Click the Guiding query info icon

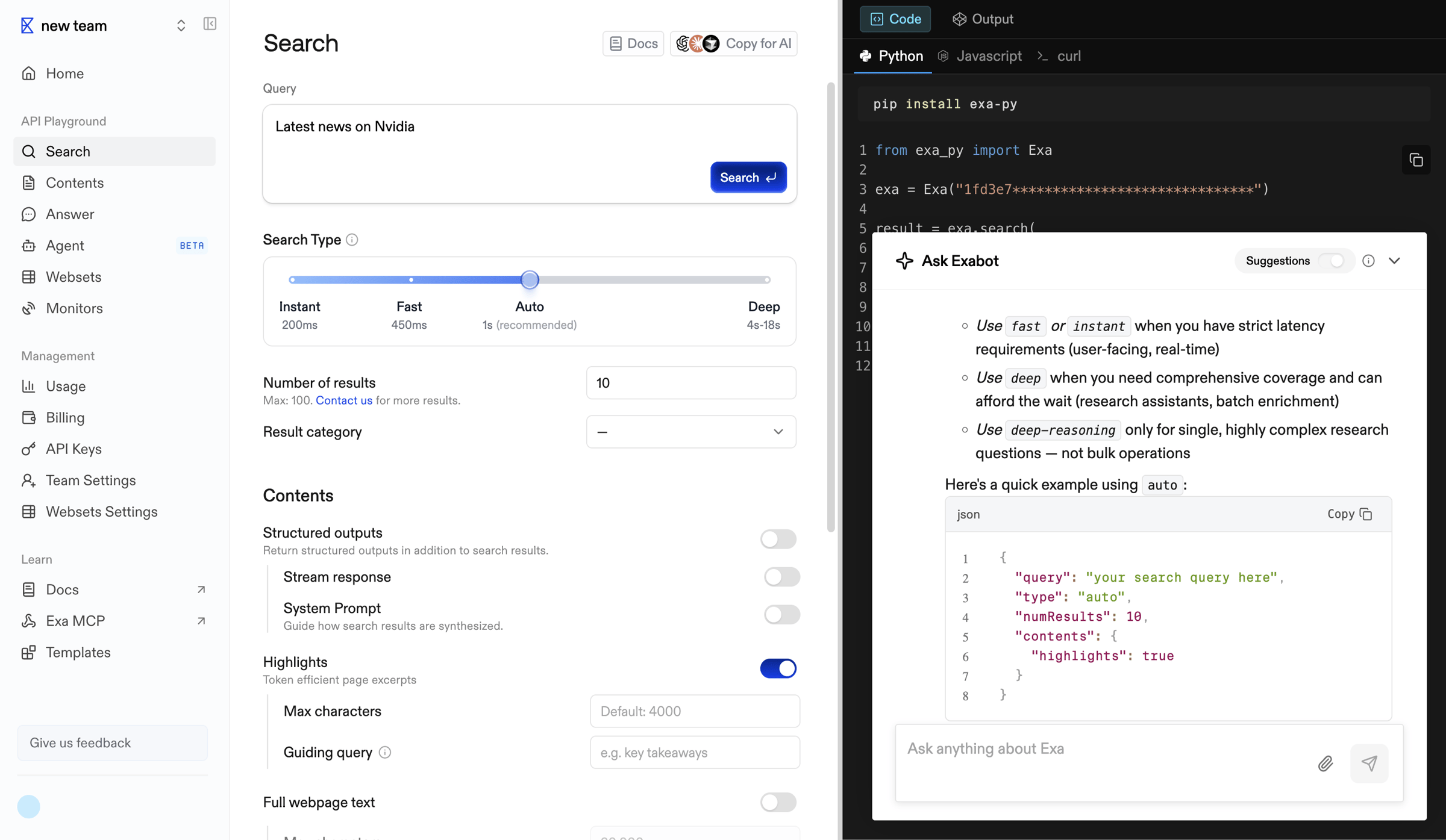click(x=385, y=753)
